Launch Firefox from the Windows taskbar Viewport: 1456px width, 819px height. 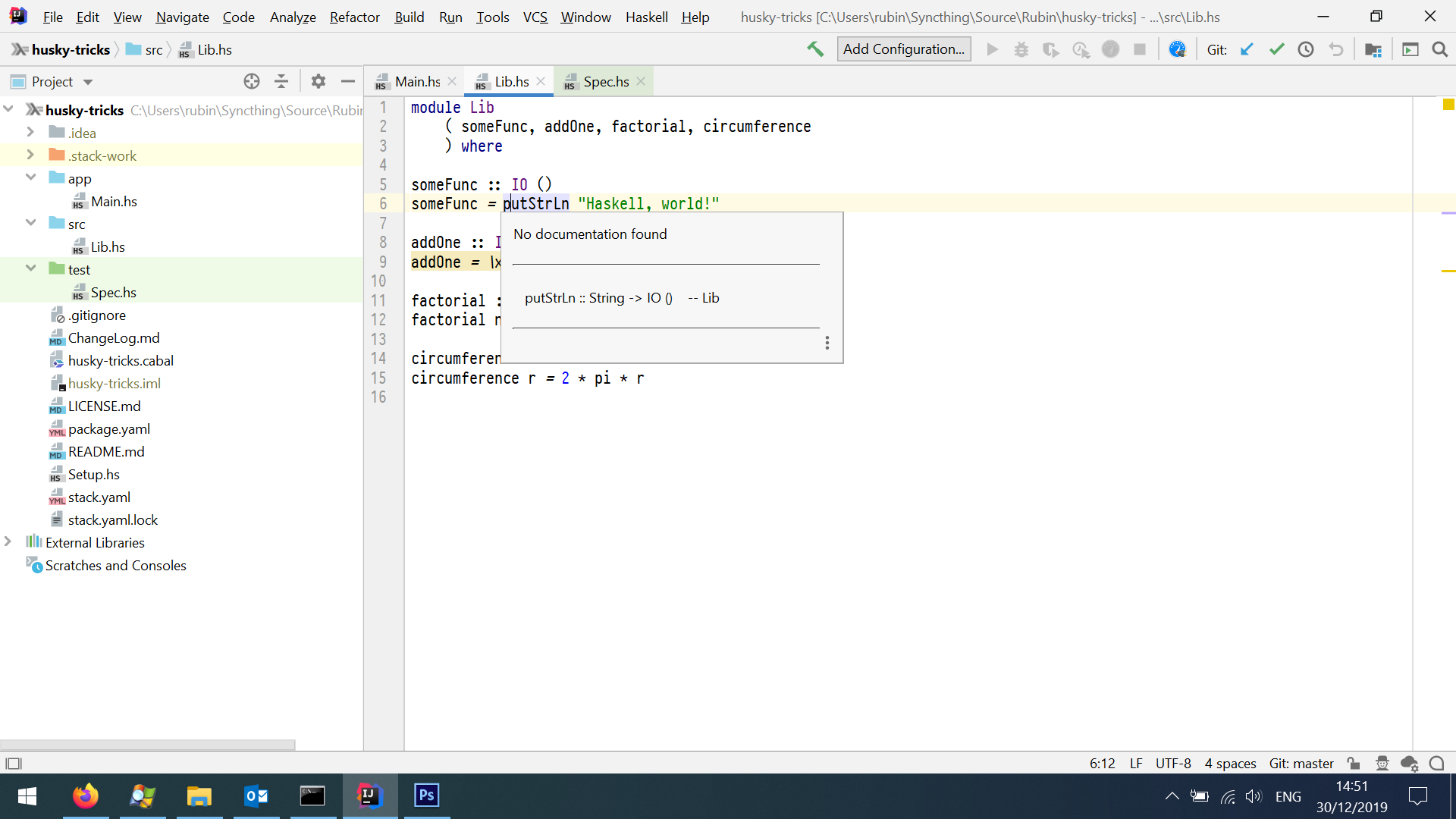85,796
